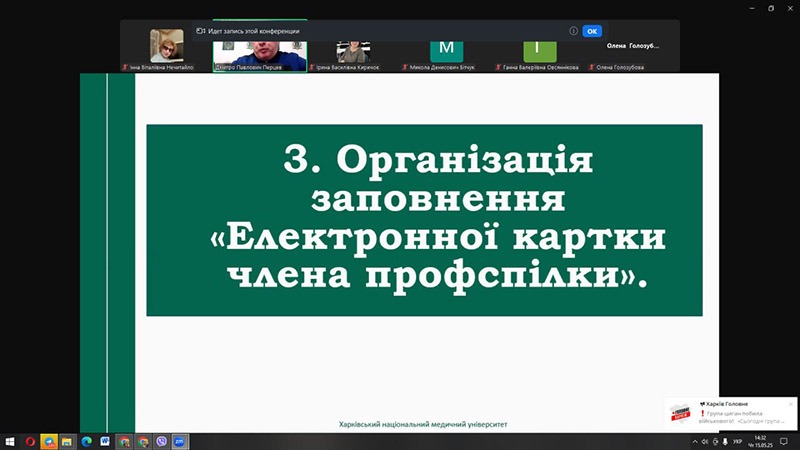800x450 pixels.
Task: Click Микола Денисович Бітчук's avatar tile
Action: point(446,49)
